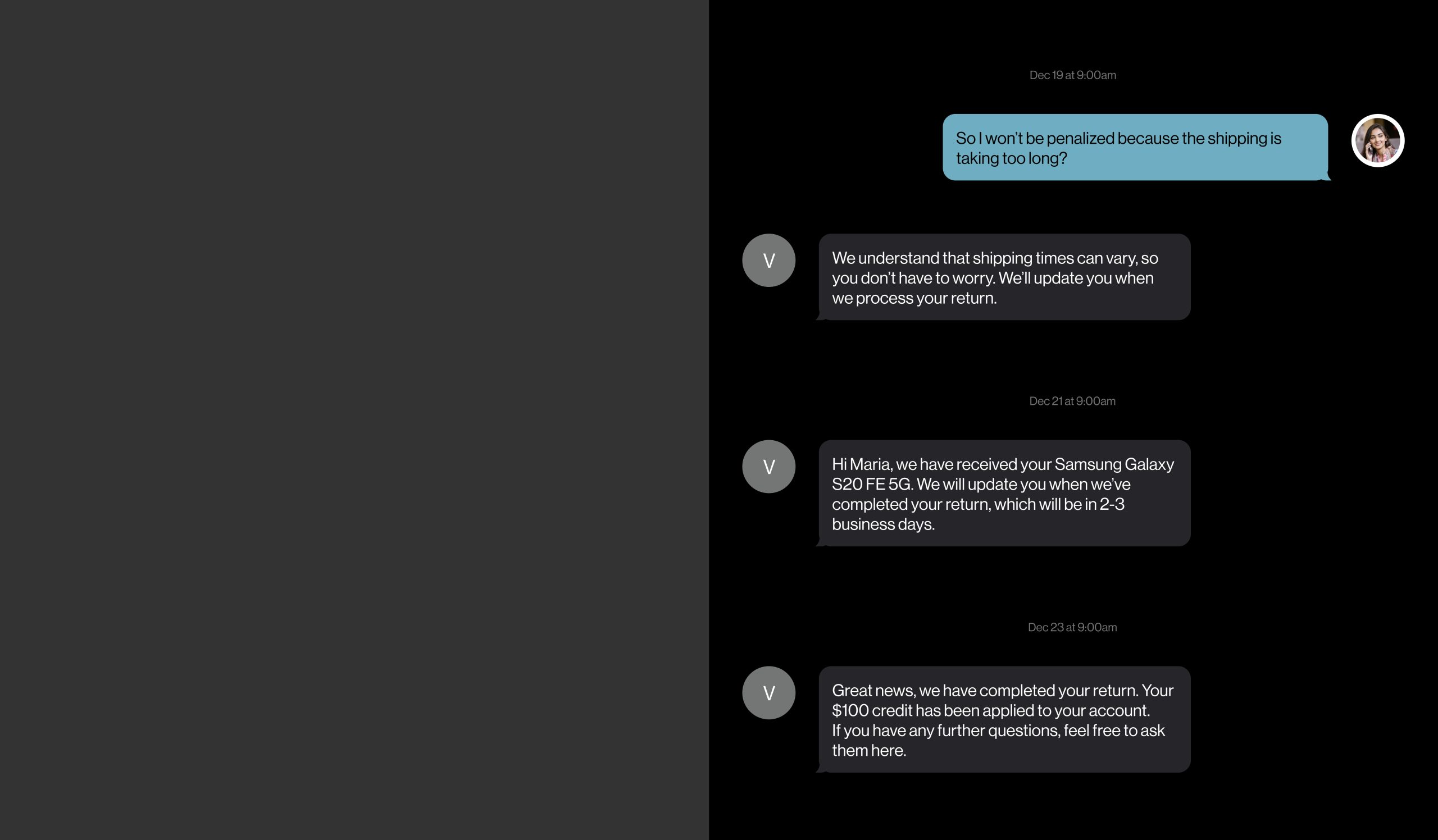This screenshot has width=1438, height=840.
Task: Click the 'If you have any further questions' line
Action: [998, 731]
